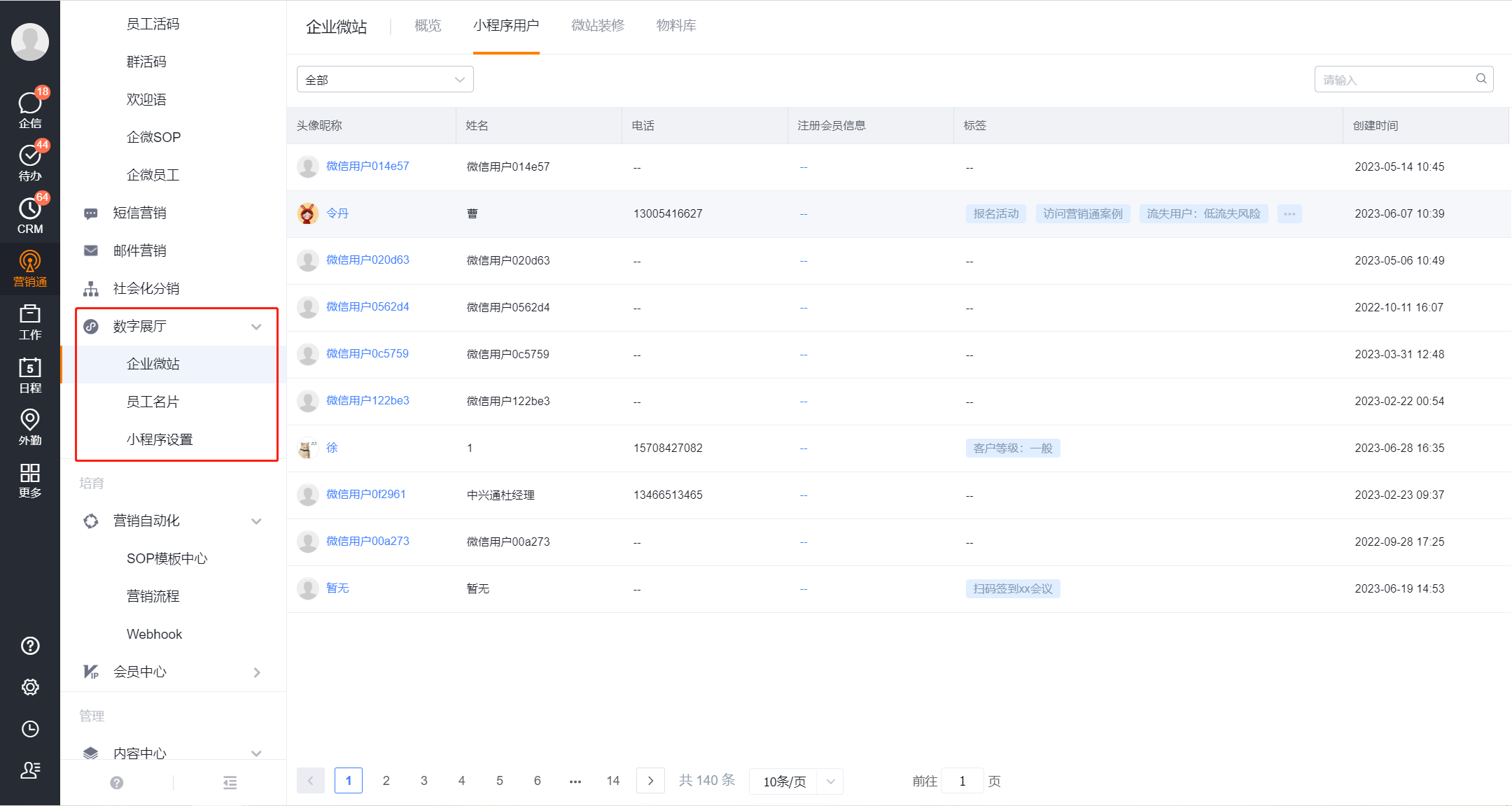
Task: Click the help question mark in dark sidebar
Action: click(x=30, y=646)
